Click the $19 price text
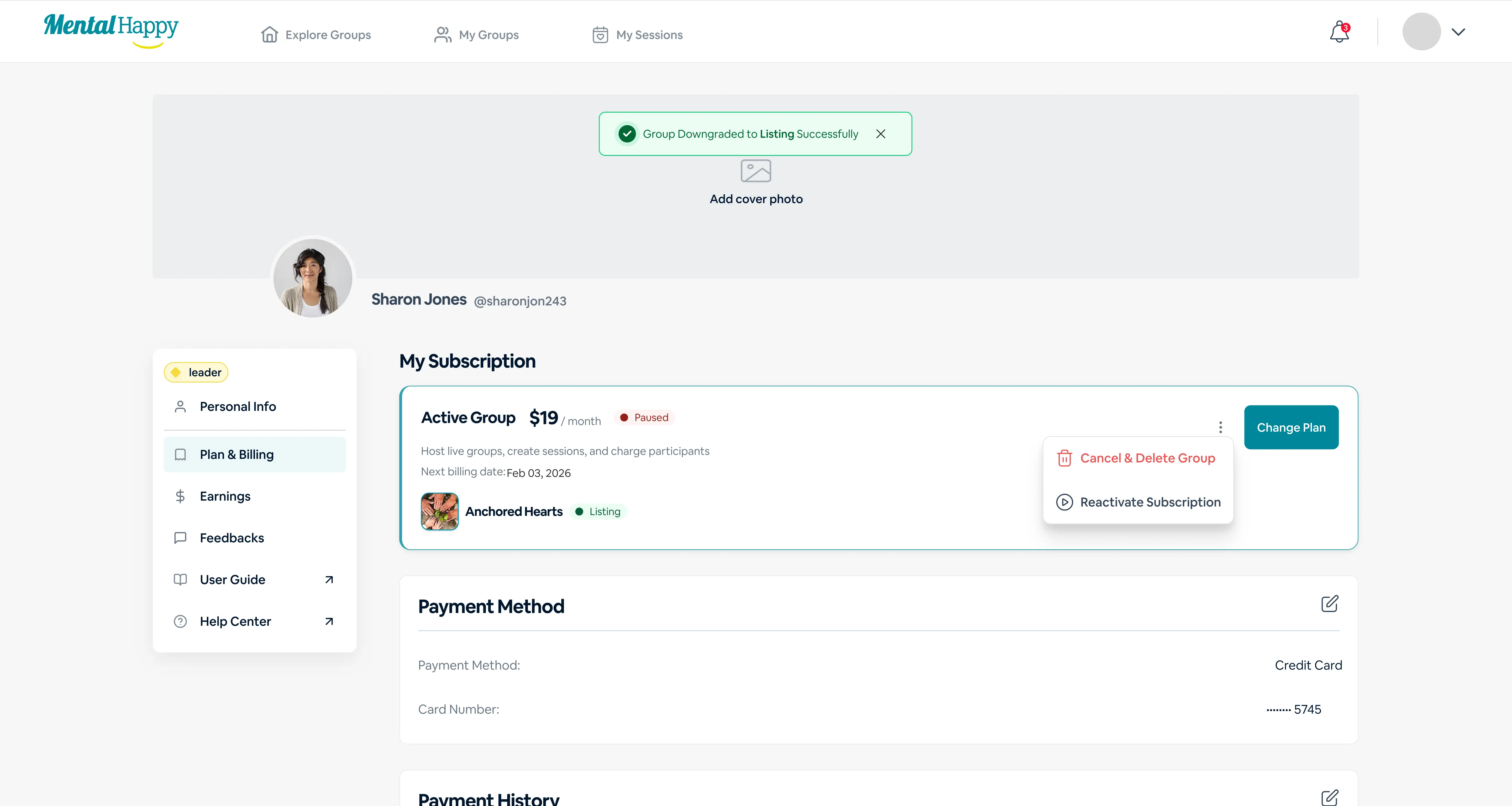Image resolution: width=1512 pixels, height=806 pixels. tap(544, 418)
